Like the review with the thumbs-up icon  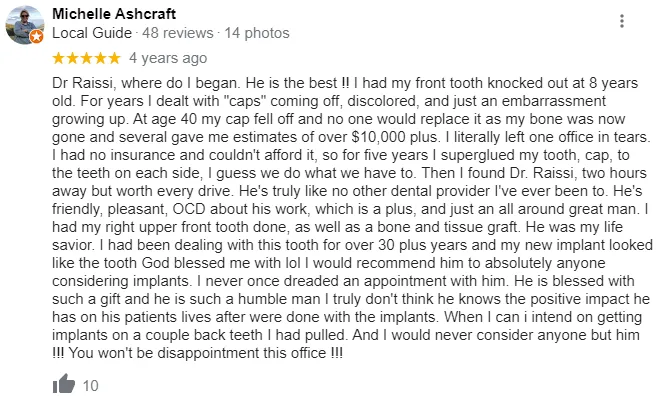tap(64, 384)
